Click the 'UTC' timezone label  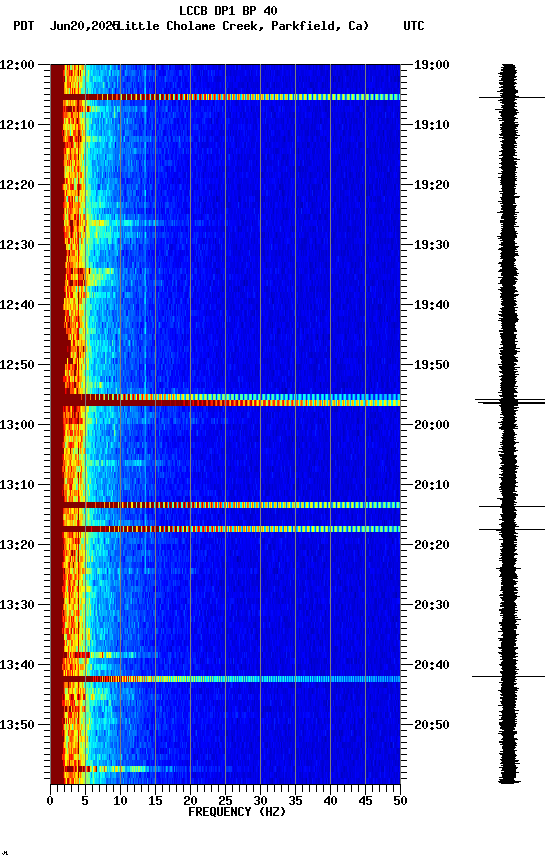point(414,26)
